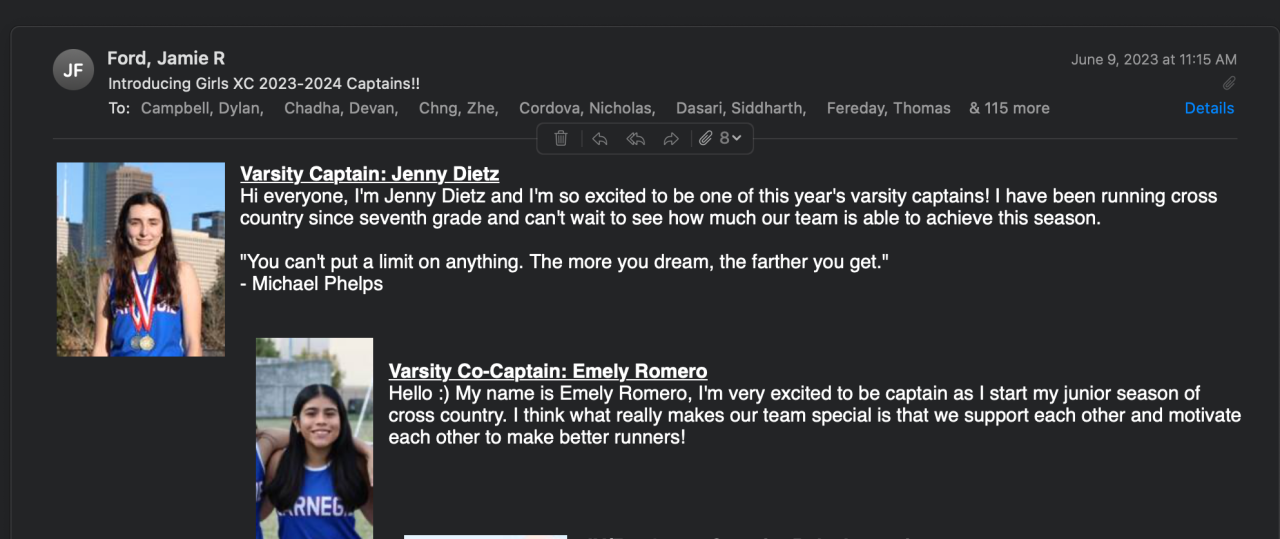Click the Reply All double-arrow icon
This screenshot has width=1280, height=539.
tap(635, 138)
